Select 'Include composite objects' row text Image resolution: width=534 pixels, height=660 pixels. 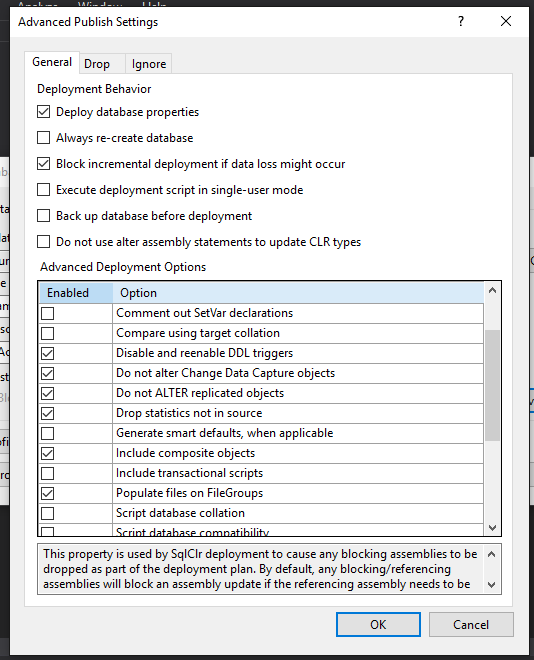[186, 453]
